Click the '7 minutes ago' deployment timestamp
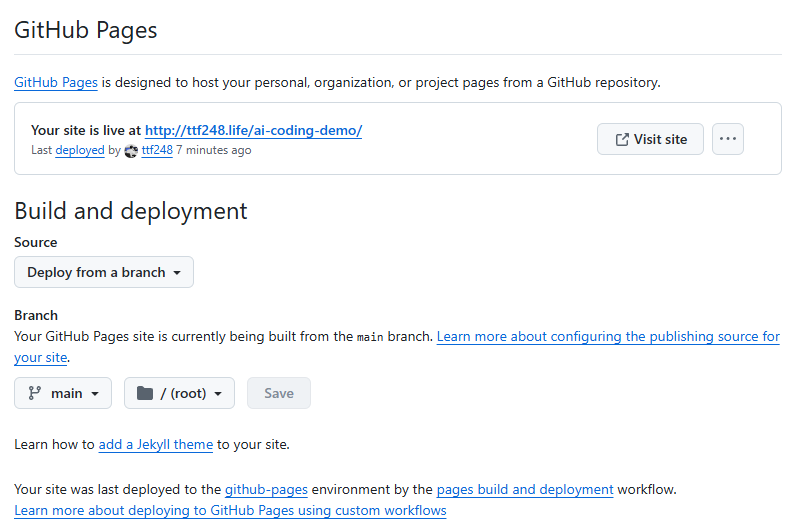The height and width of the screenshot is (530, 798). pyautogui.click(x=214, y=150)
